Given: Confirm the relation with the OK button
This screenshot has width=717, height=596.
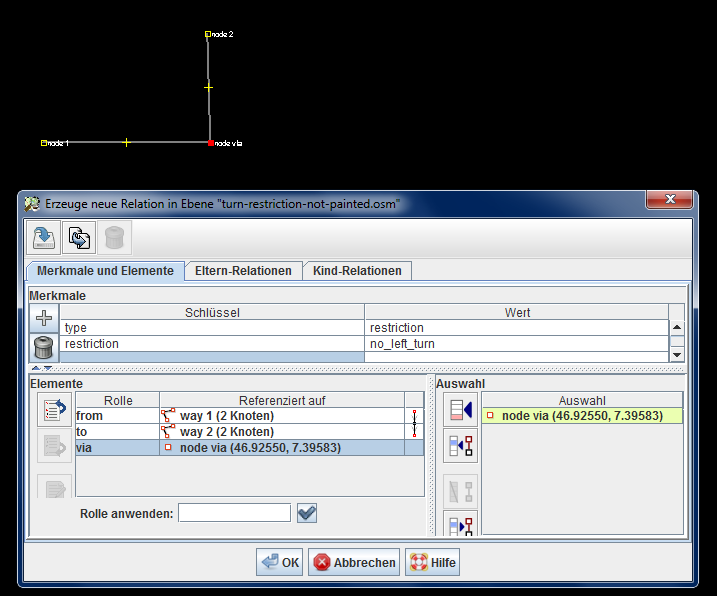Looking at the screenshot, I should 280,563.
